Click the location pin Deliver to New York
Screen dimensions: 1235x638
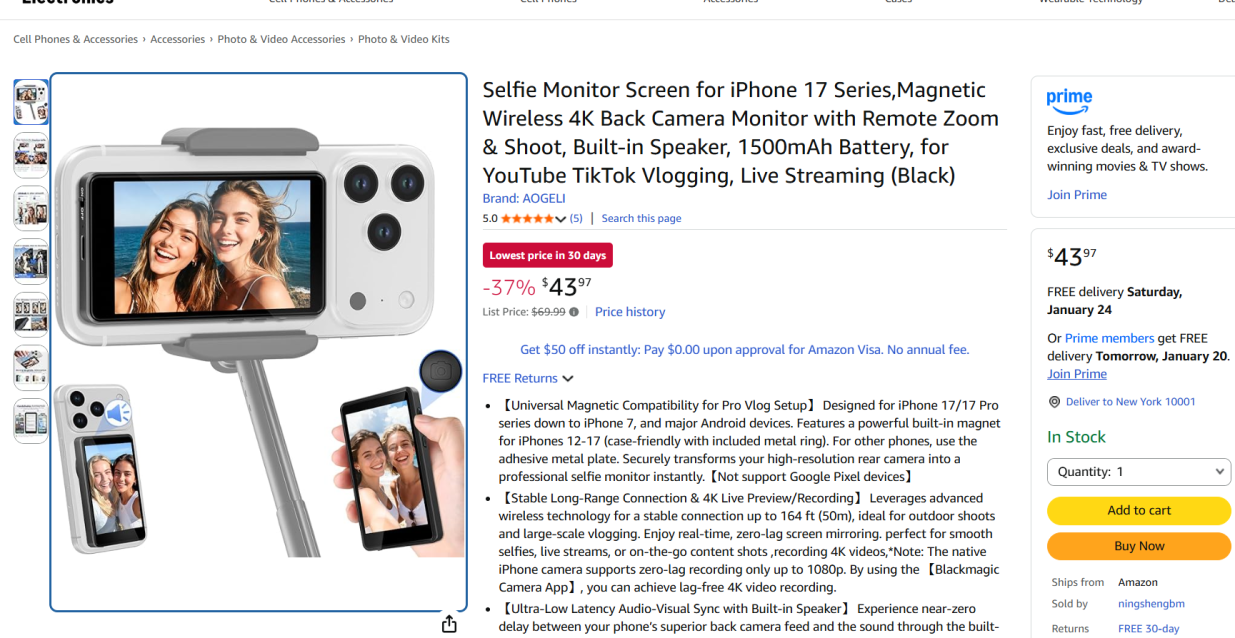tap(1054, 402)
